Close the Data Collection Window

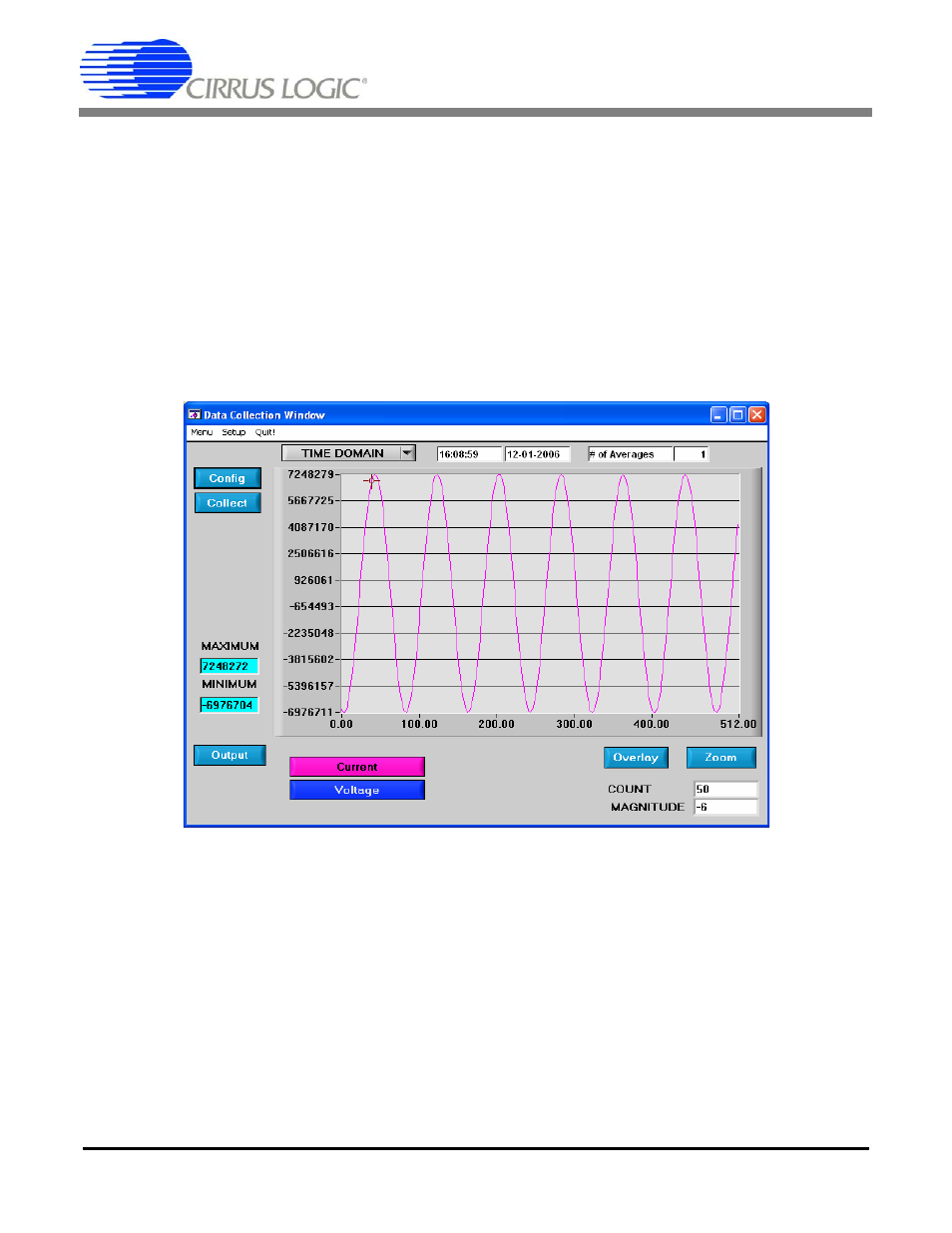pyautogui.click(x=757, y=414)
